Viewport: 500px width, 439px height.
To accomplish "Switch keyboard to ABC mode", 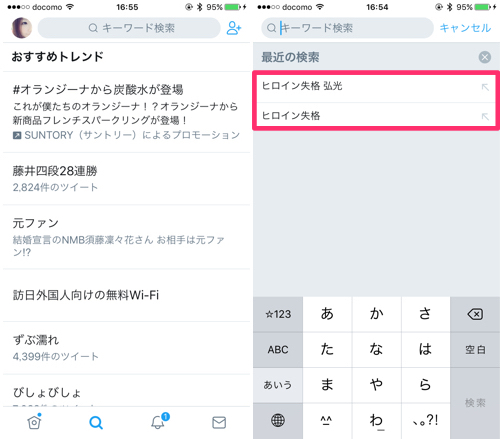I will click(278, 350).
